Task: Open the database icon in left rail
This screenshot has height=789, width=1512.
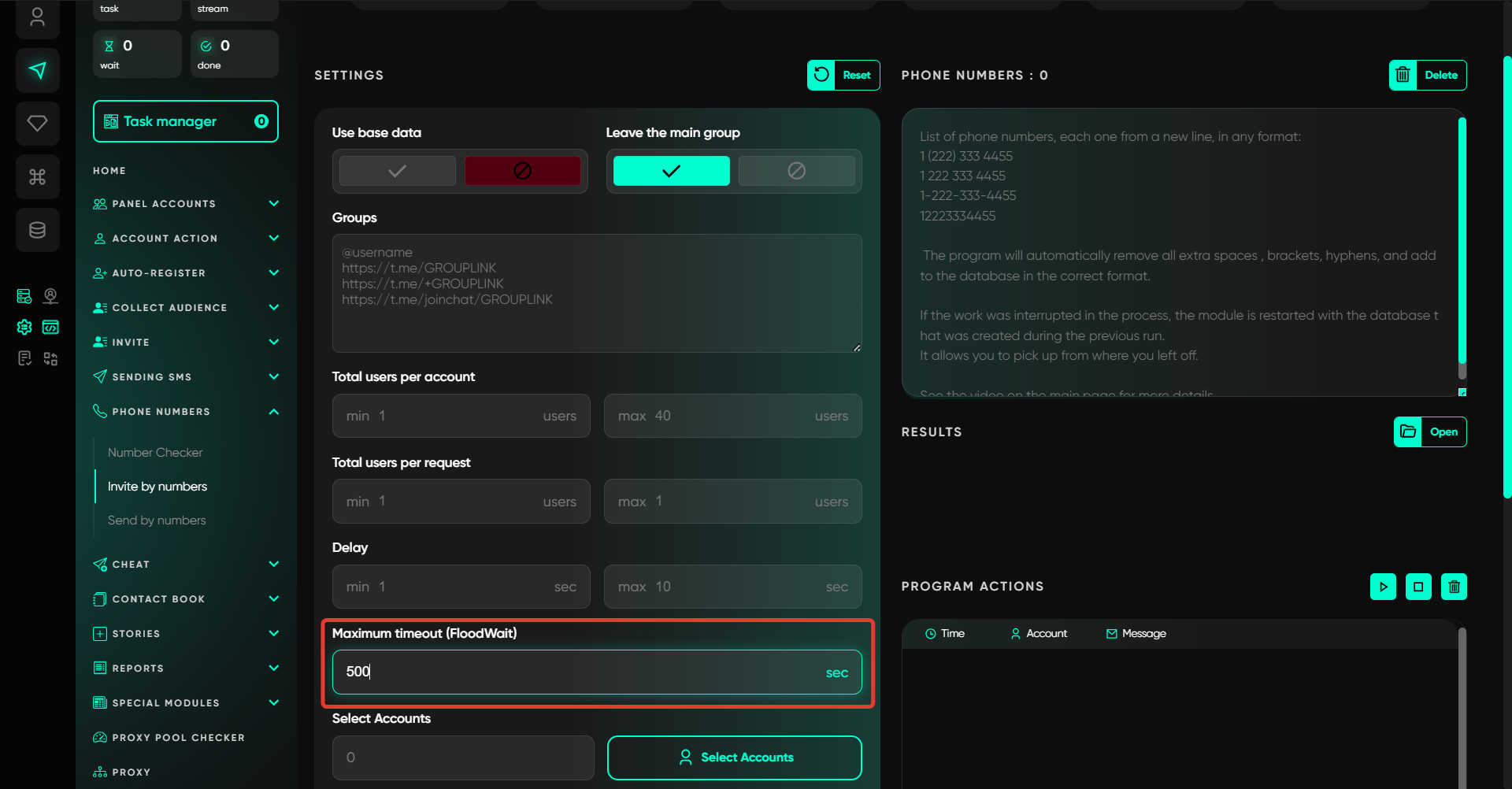Action: (37, 230)
